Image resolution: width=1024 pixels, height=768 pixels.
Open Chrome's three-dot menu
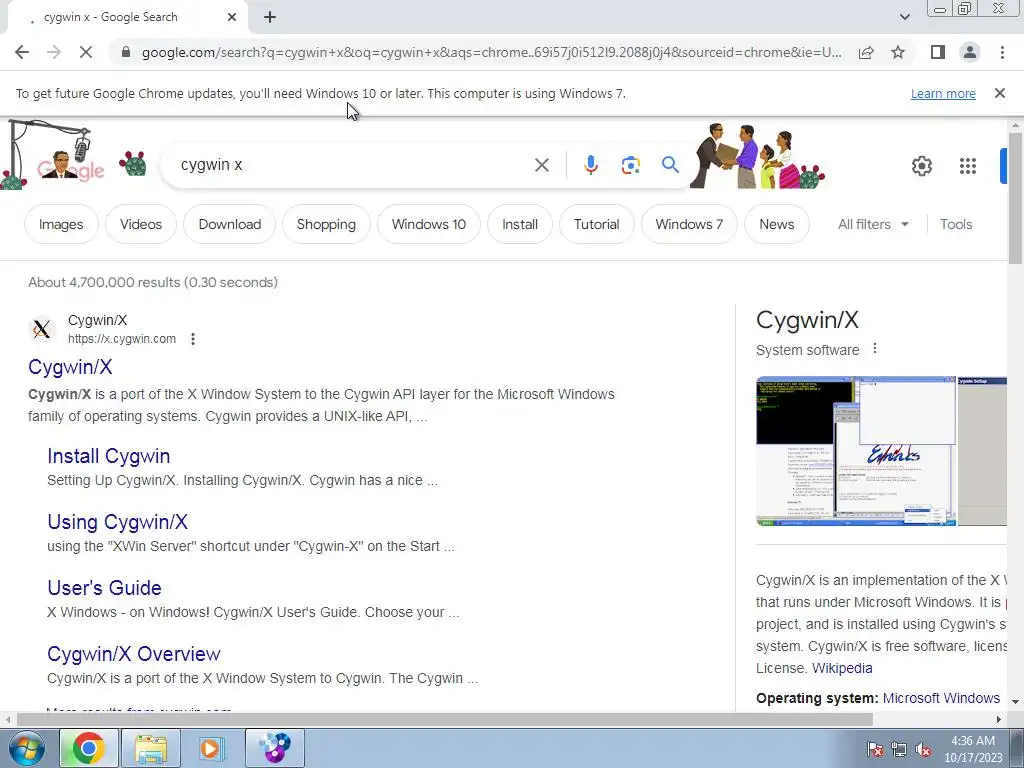[1002, 52]
